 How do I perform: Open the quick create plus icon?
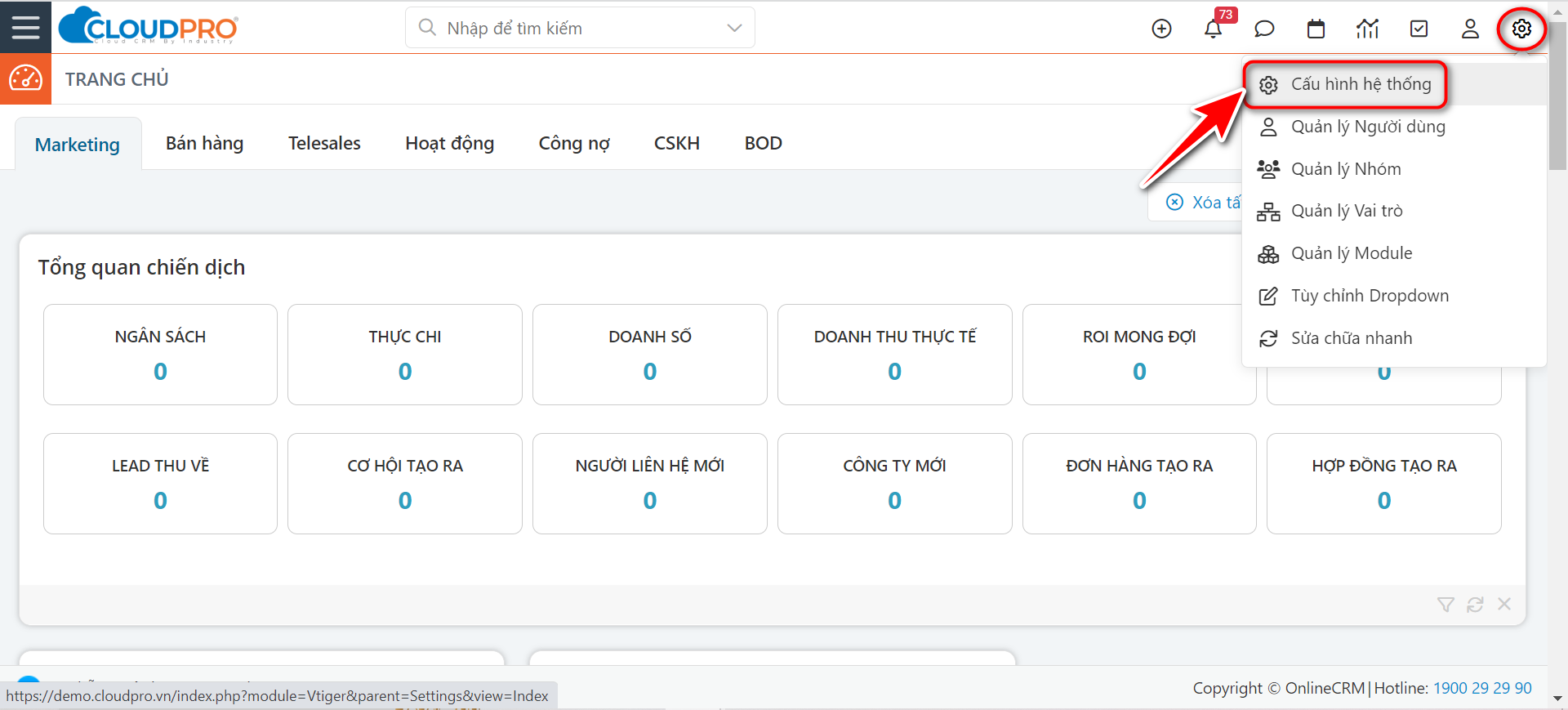click(1161, 29)
